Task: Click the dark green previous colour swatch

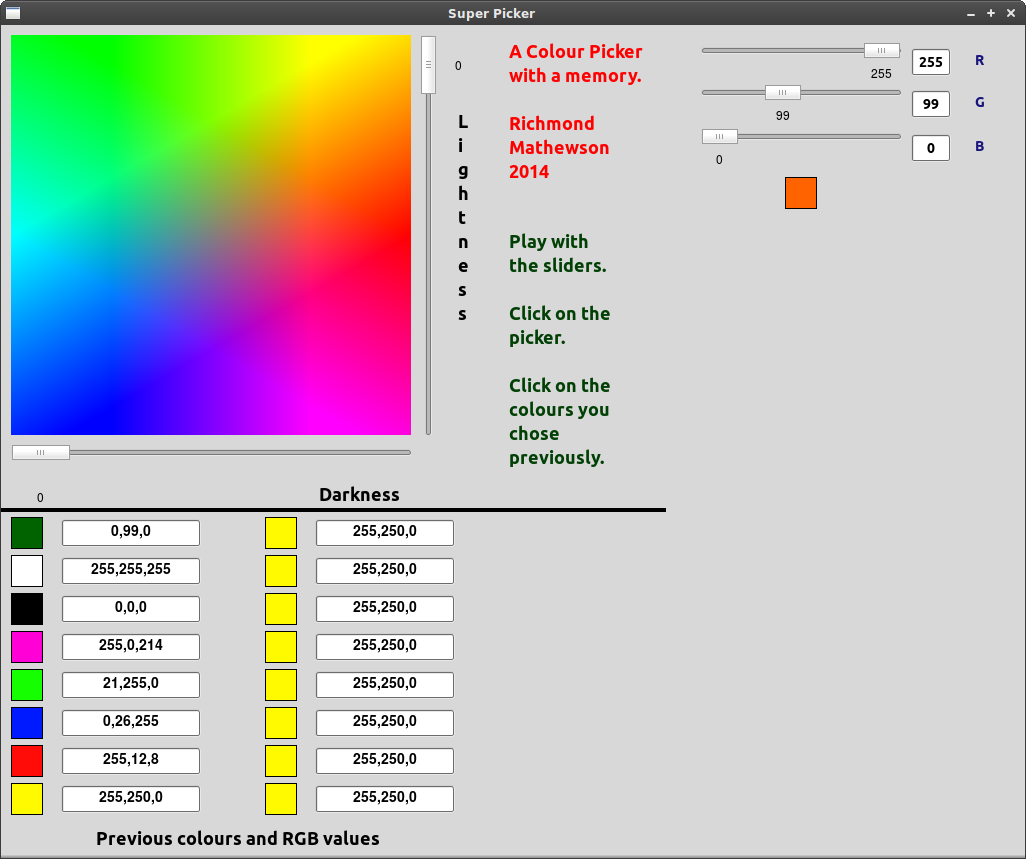Action: tap(27, 533)
